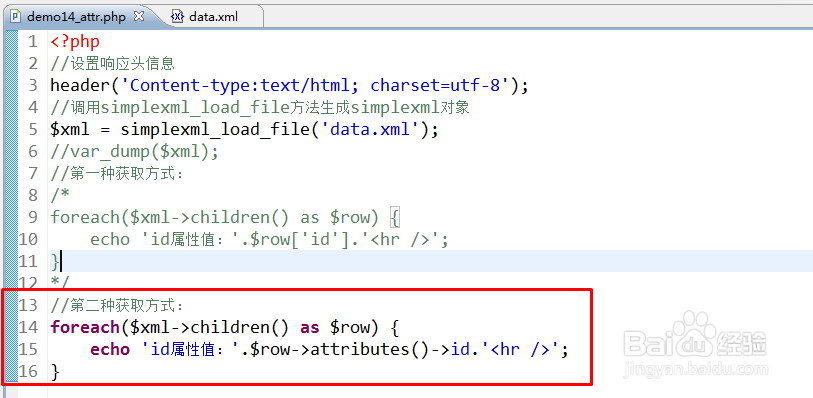Click line number 1 in the gutter
The height and width of the screenshot is (398, 813).
click(33, 41)
